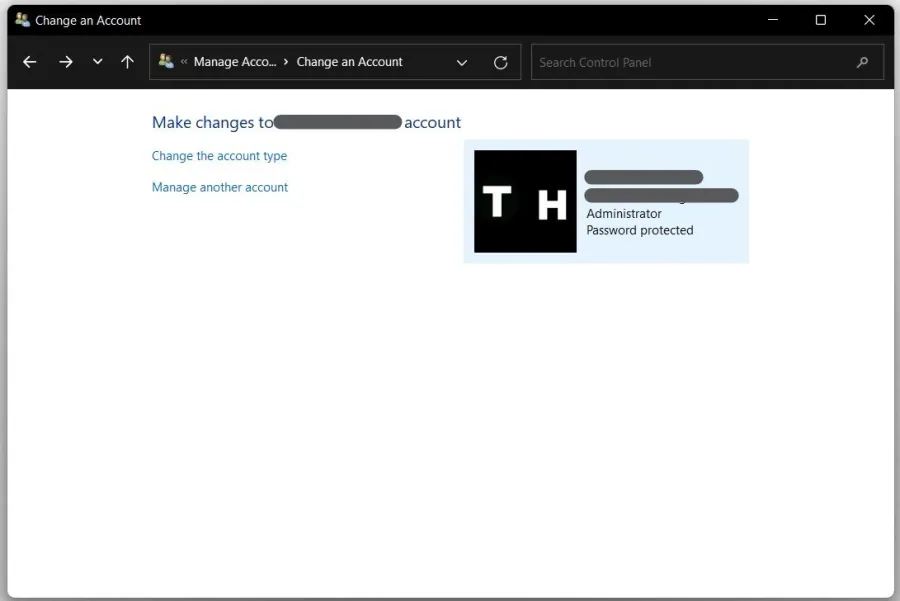This screenshot has width=900, height=601.
Task: Focus the Search Control Panel field
Action: [707, 62]
